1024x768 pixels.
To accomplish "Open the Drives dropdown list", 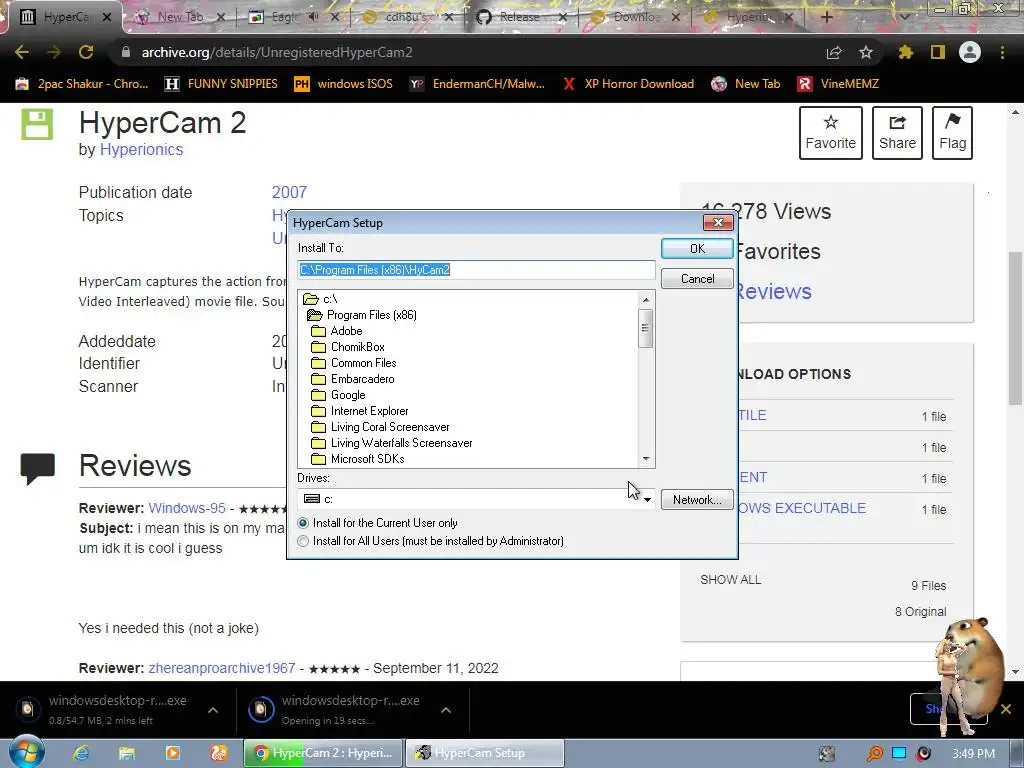I will click(647, 500).
